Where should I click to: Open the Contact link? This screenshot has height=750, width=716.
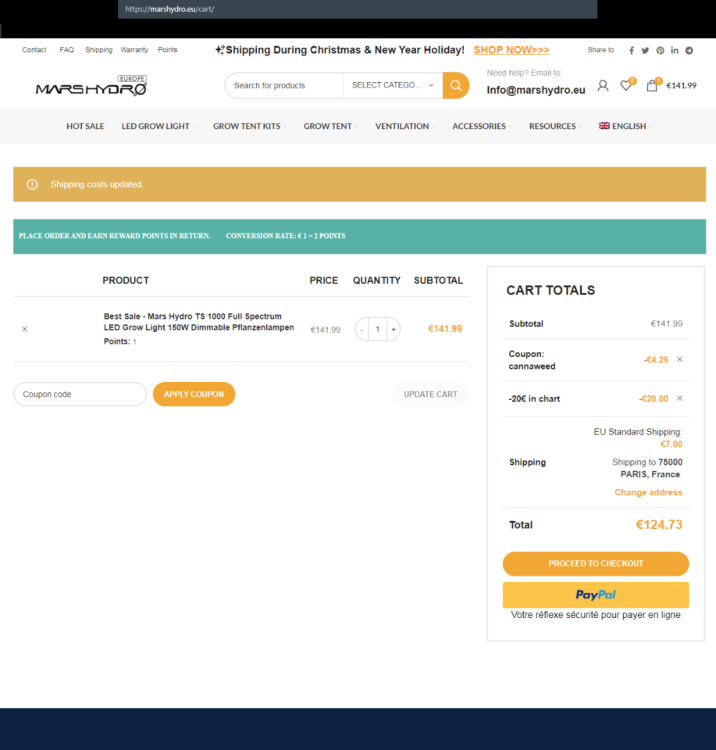34,50
